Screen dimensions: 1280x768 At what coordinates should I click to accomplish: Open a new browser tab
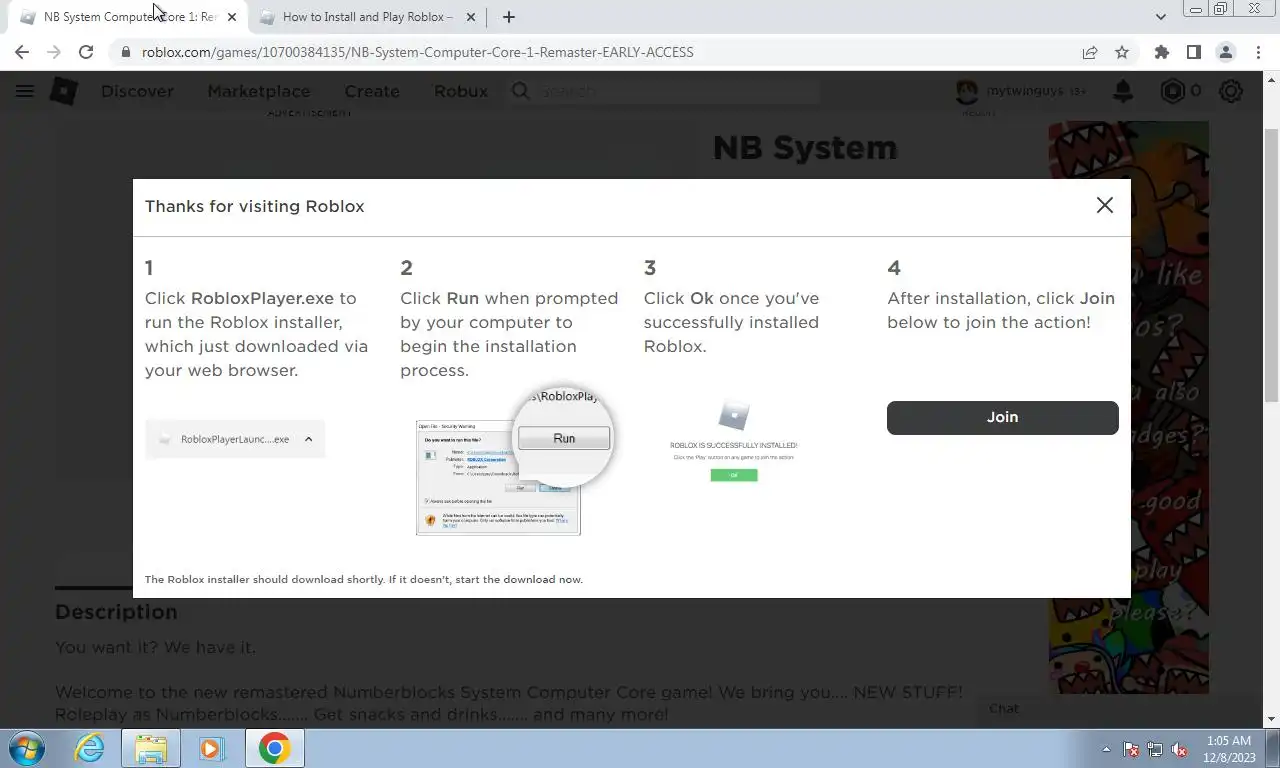508,17
